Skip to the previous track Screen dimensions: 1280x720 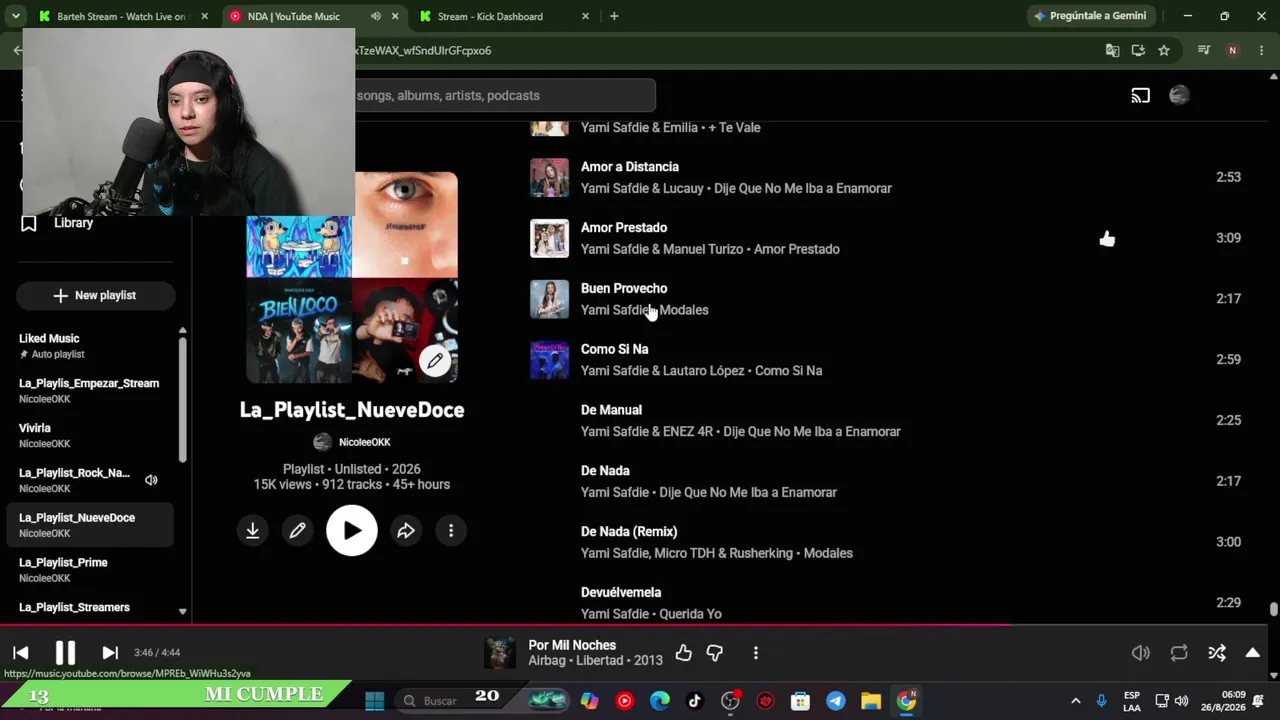tap(21, 653)
